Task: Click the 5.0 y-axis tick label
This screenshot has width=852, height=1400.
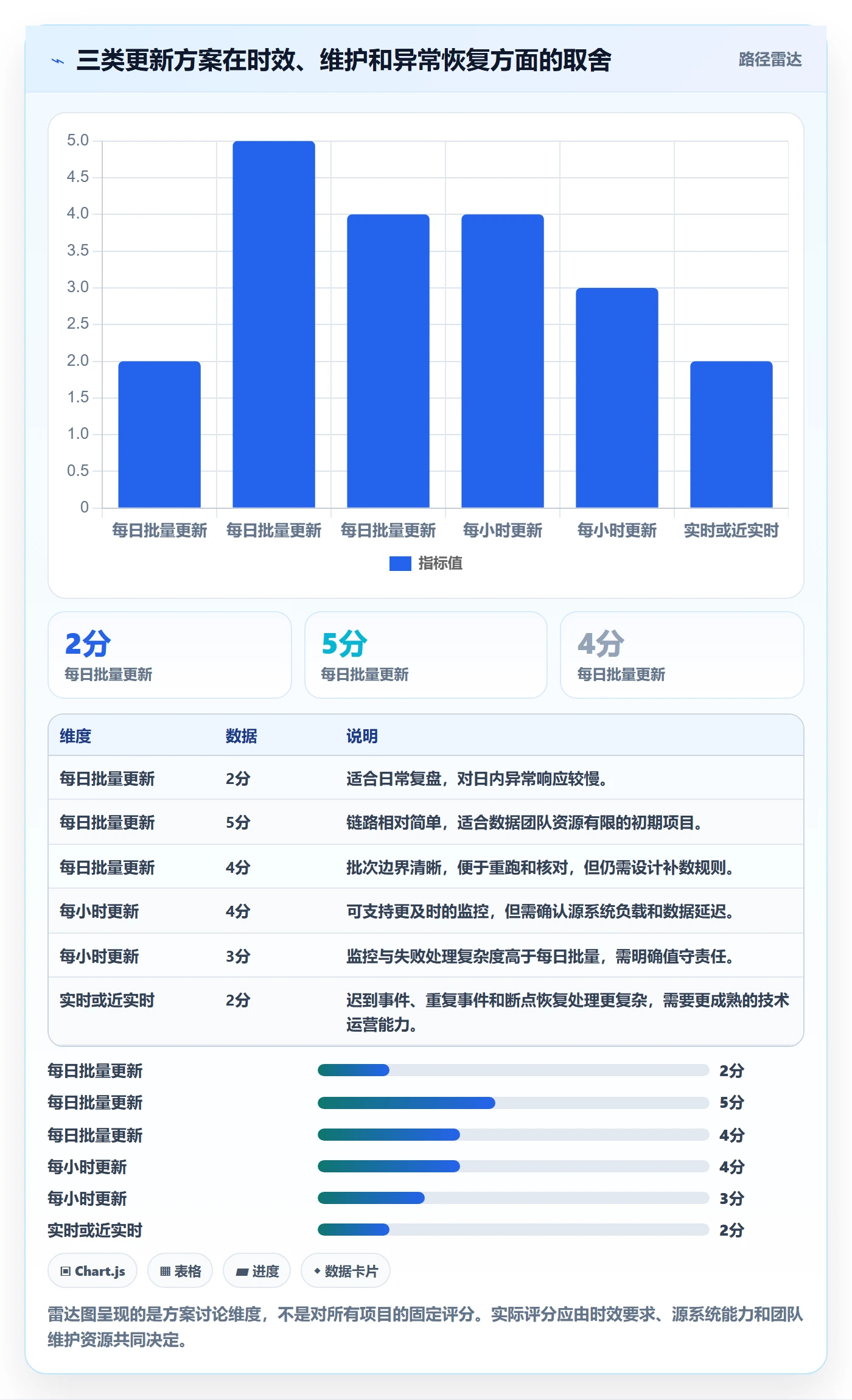Action: (x=78, y=141)
